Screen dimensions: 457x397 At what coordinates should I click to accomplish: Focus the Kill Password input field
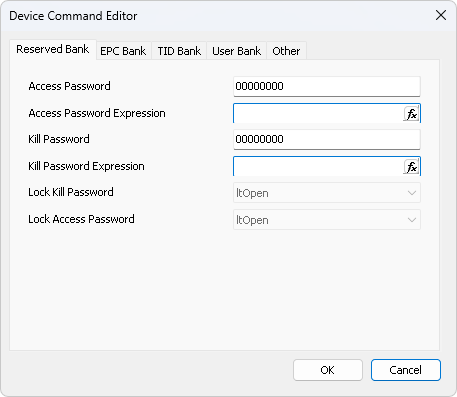[x=327, y=140]
